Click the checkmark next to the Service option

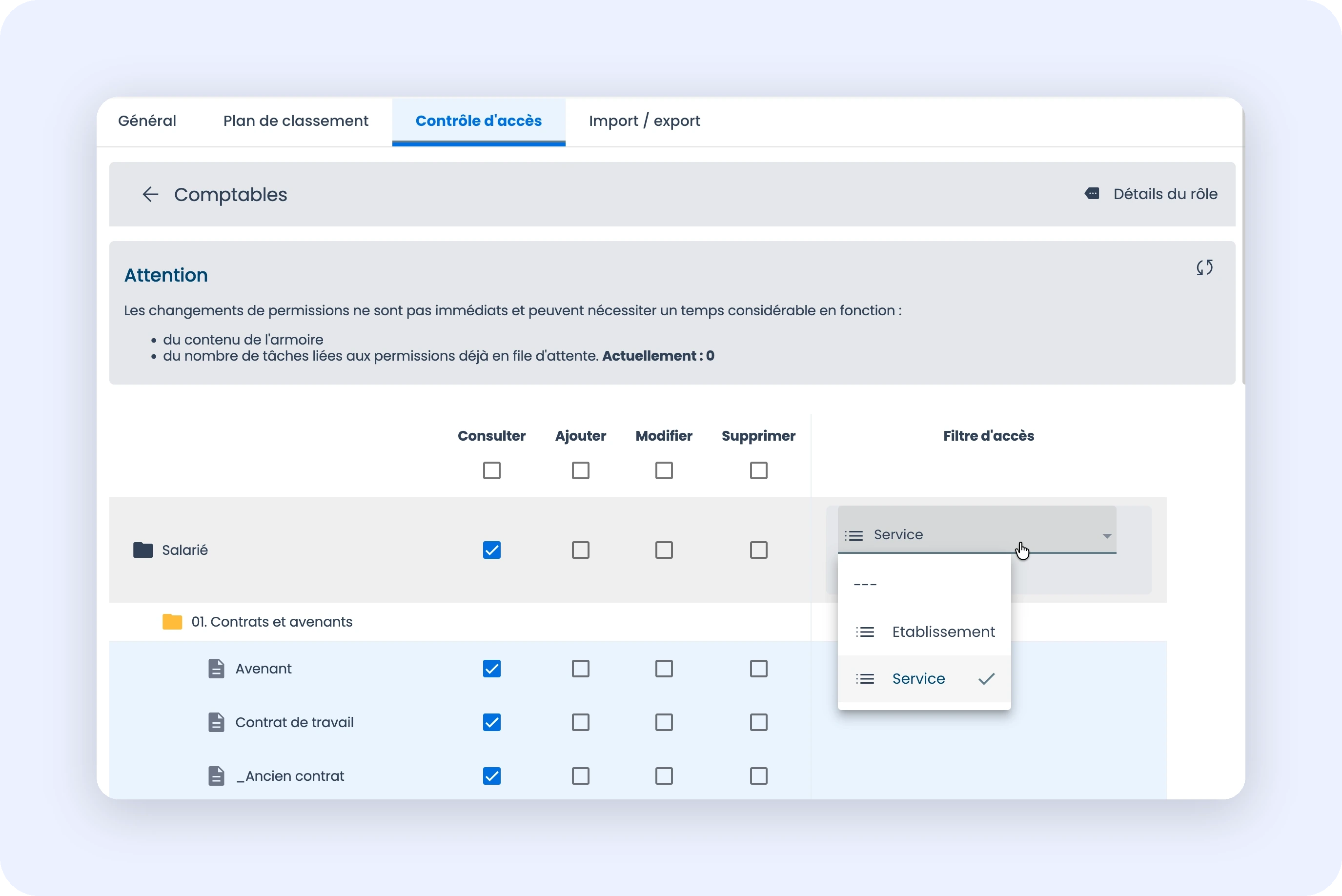[x=987, y=679]
